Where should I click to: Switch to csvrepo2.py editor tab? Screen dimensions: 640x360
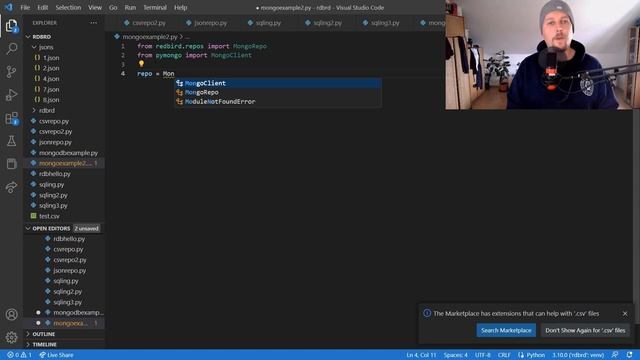click(x=145, y=23)
